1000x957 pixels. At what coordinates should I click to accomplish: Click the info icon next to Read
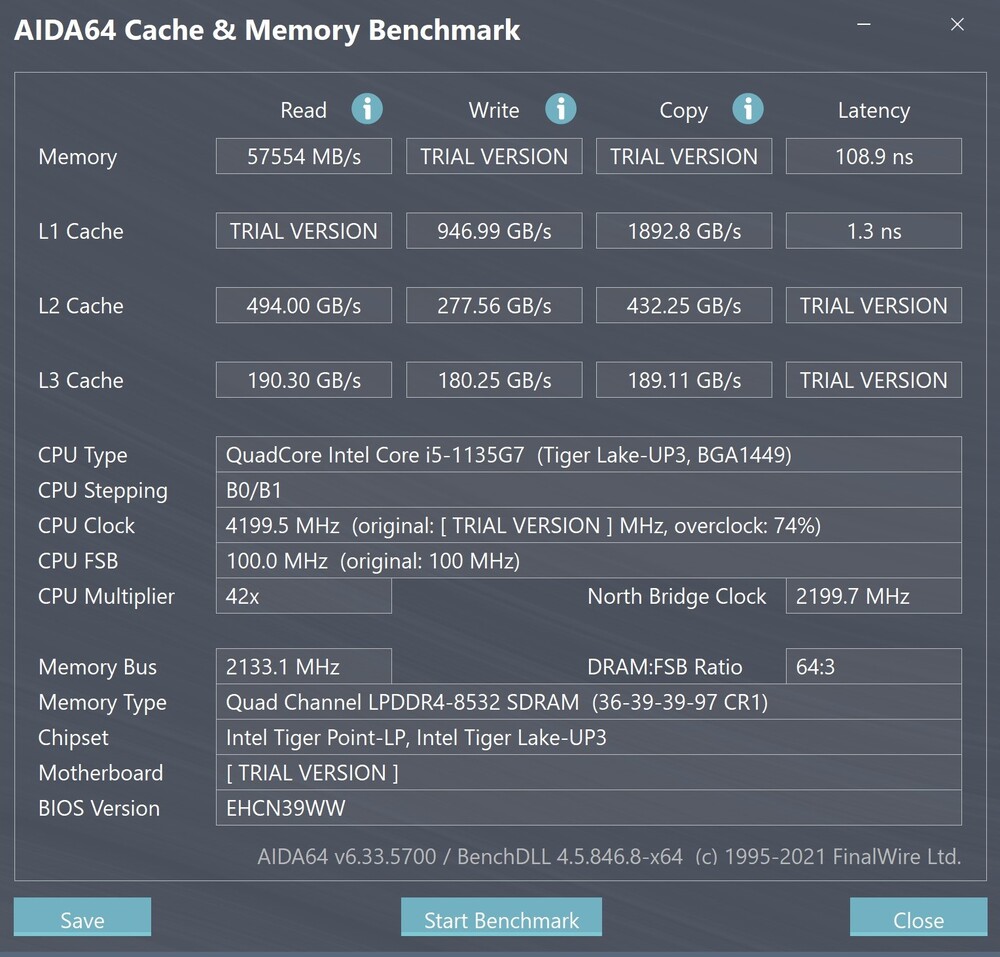click(x=367, y=109)
